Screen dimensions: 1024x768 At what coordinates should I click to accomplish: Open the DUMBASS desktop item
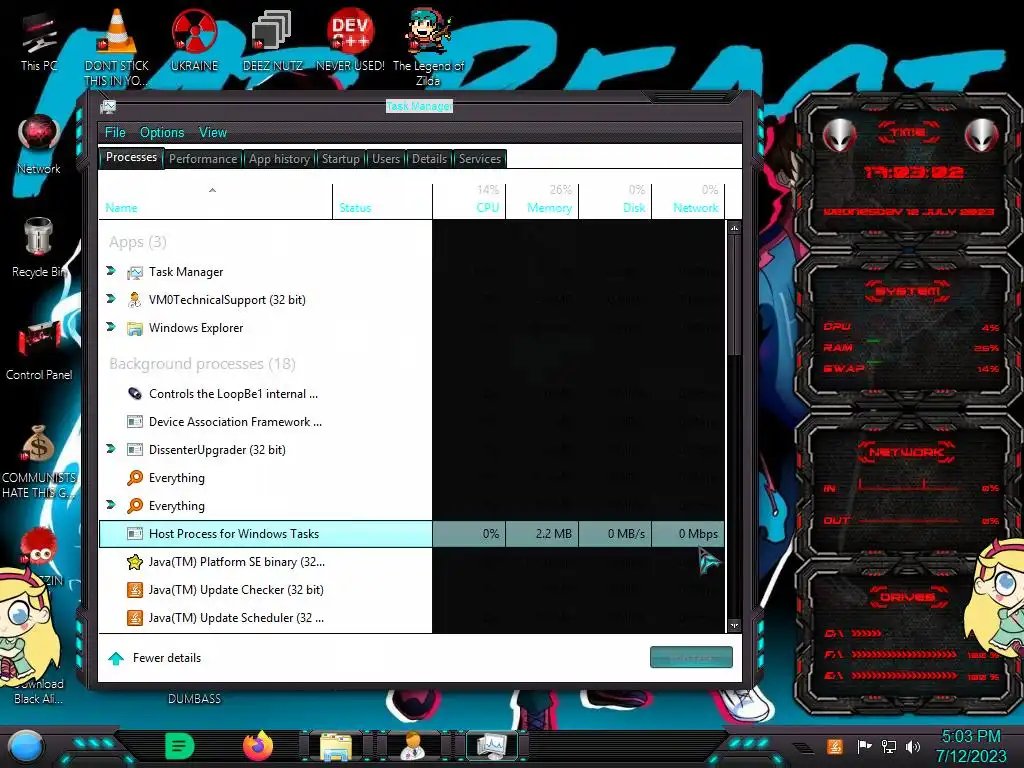tap(195, 699)
